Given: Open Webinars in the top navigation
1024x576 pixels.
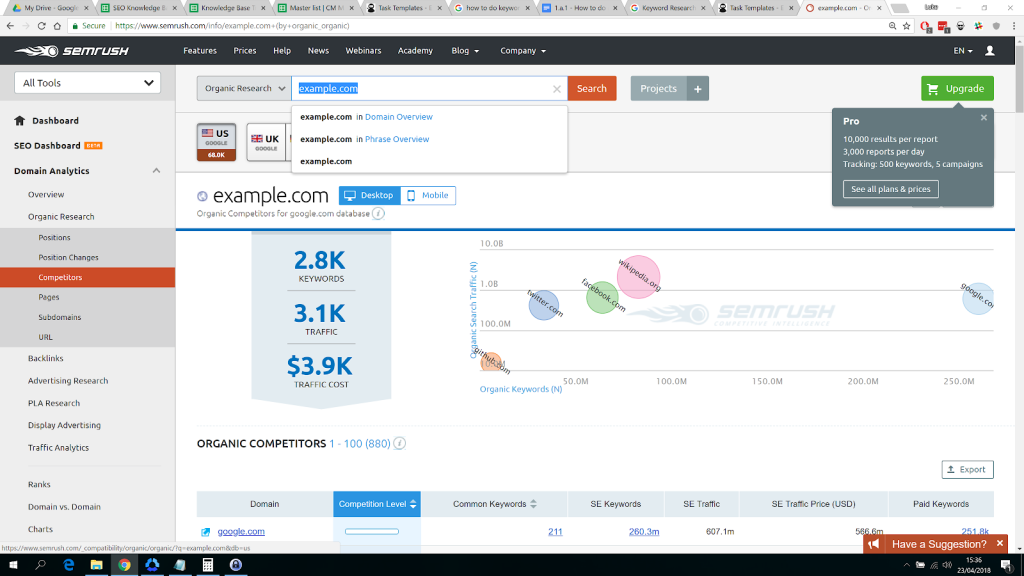Looking at the screenshot, I should click(x=363, y=51).
